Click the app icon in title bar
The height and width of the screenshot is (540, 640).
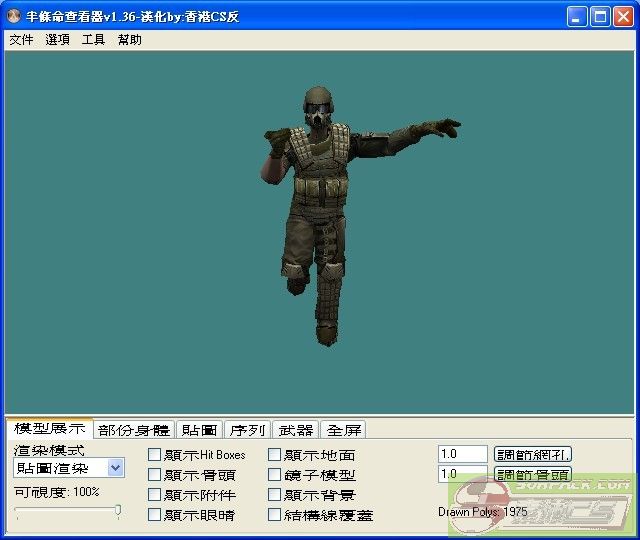click(13, 17)
